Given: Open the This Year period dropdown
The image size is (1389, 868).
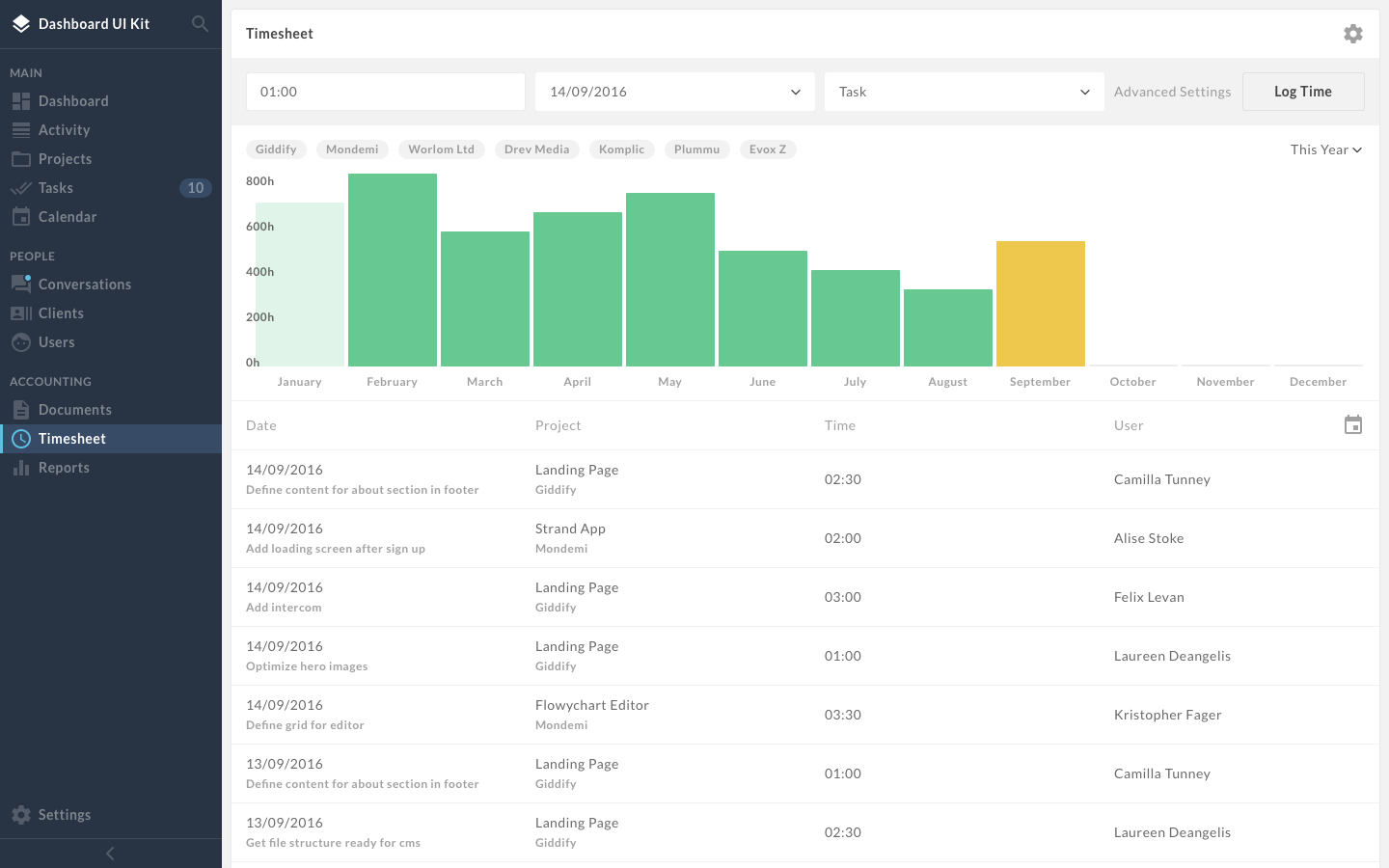Looking at the screenshot, I should coord(1326,149).
